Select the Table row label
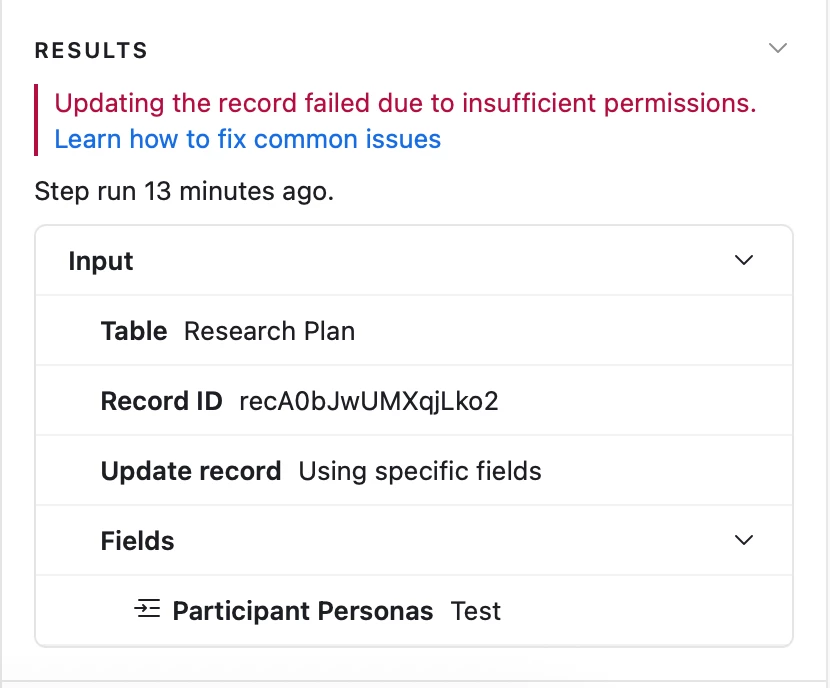 tap(133, 331)
